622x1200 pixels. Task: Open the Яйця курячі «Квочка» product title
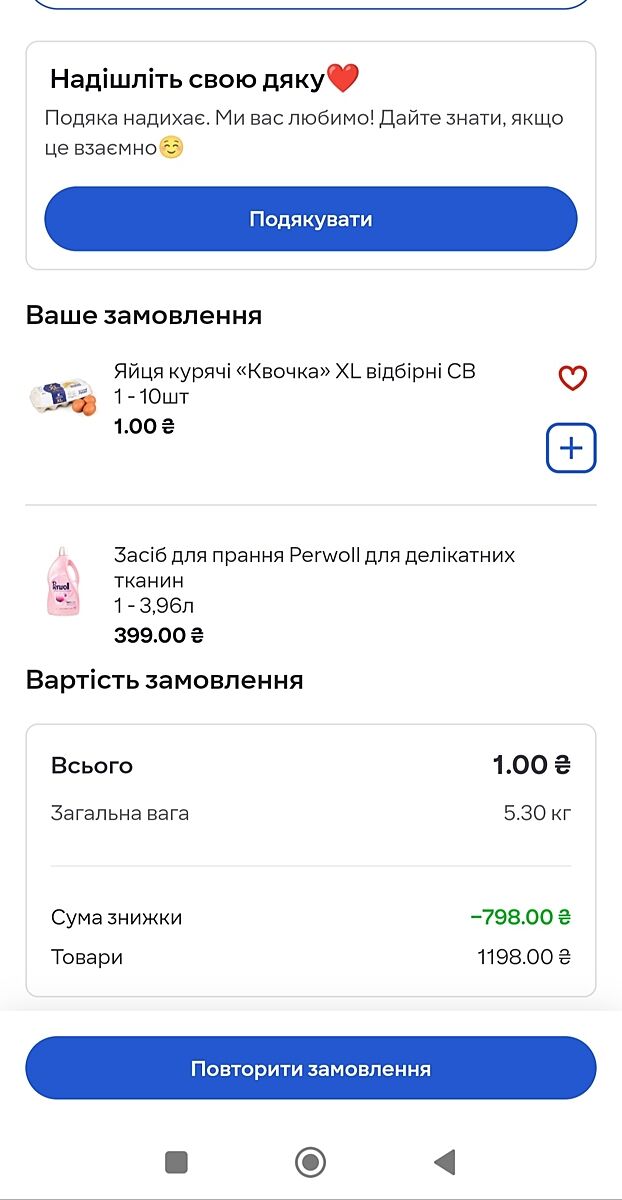tap(294, 371)
